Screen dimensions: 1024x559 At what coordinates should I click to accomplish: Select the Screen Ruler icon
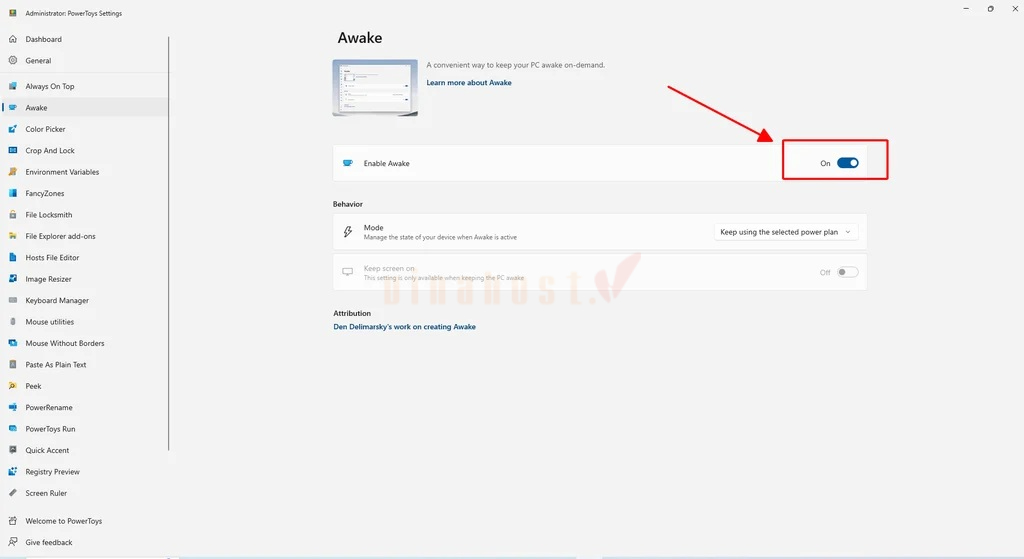[x=12, y=493]
